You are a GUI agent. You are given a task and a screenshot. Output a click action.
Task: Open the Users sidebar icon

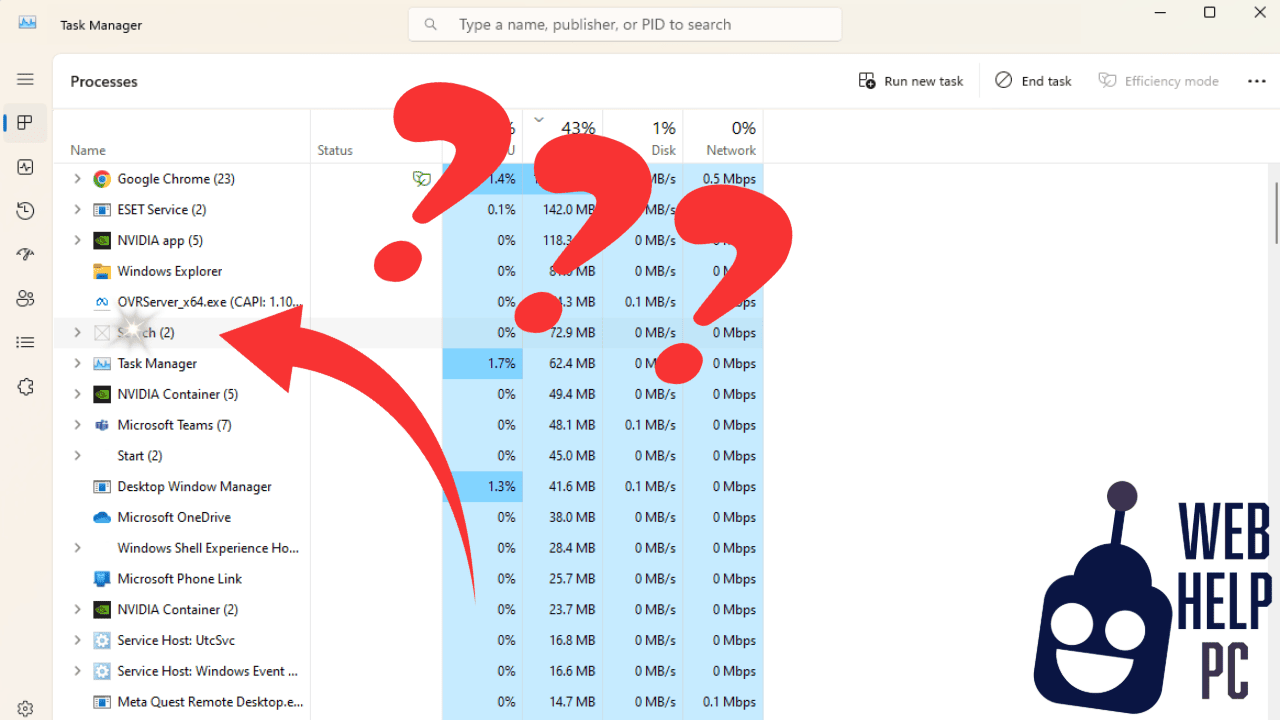coord(25,298)
